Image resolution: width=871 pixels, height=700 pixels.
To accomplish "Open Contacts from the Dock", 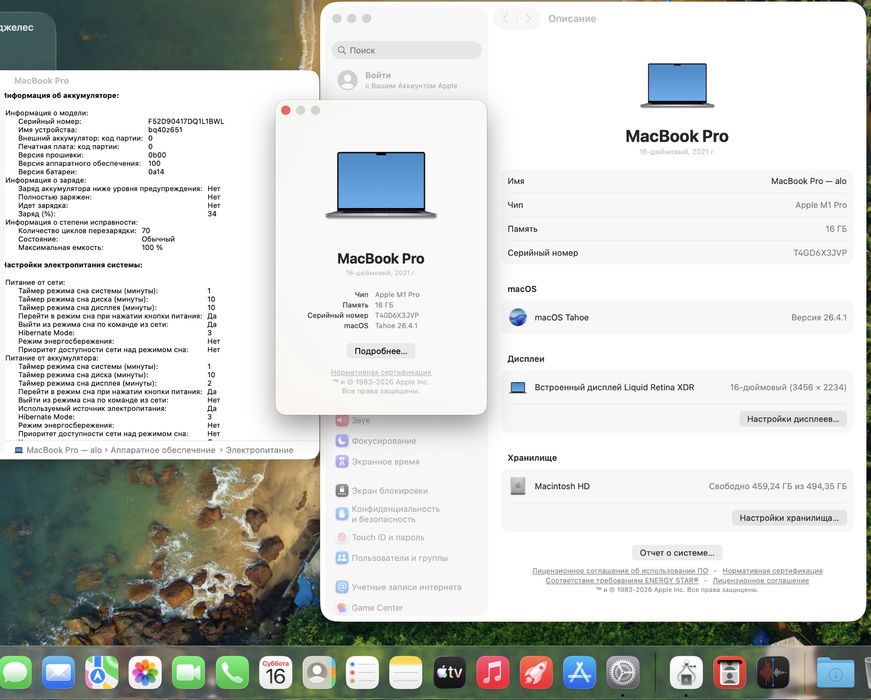I will click(319, 672).
